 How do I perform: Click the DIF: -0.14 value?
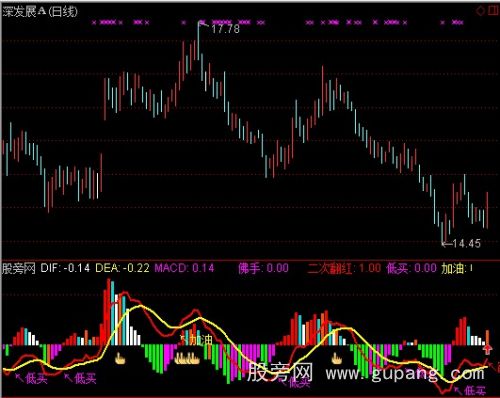(65, 268)
